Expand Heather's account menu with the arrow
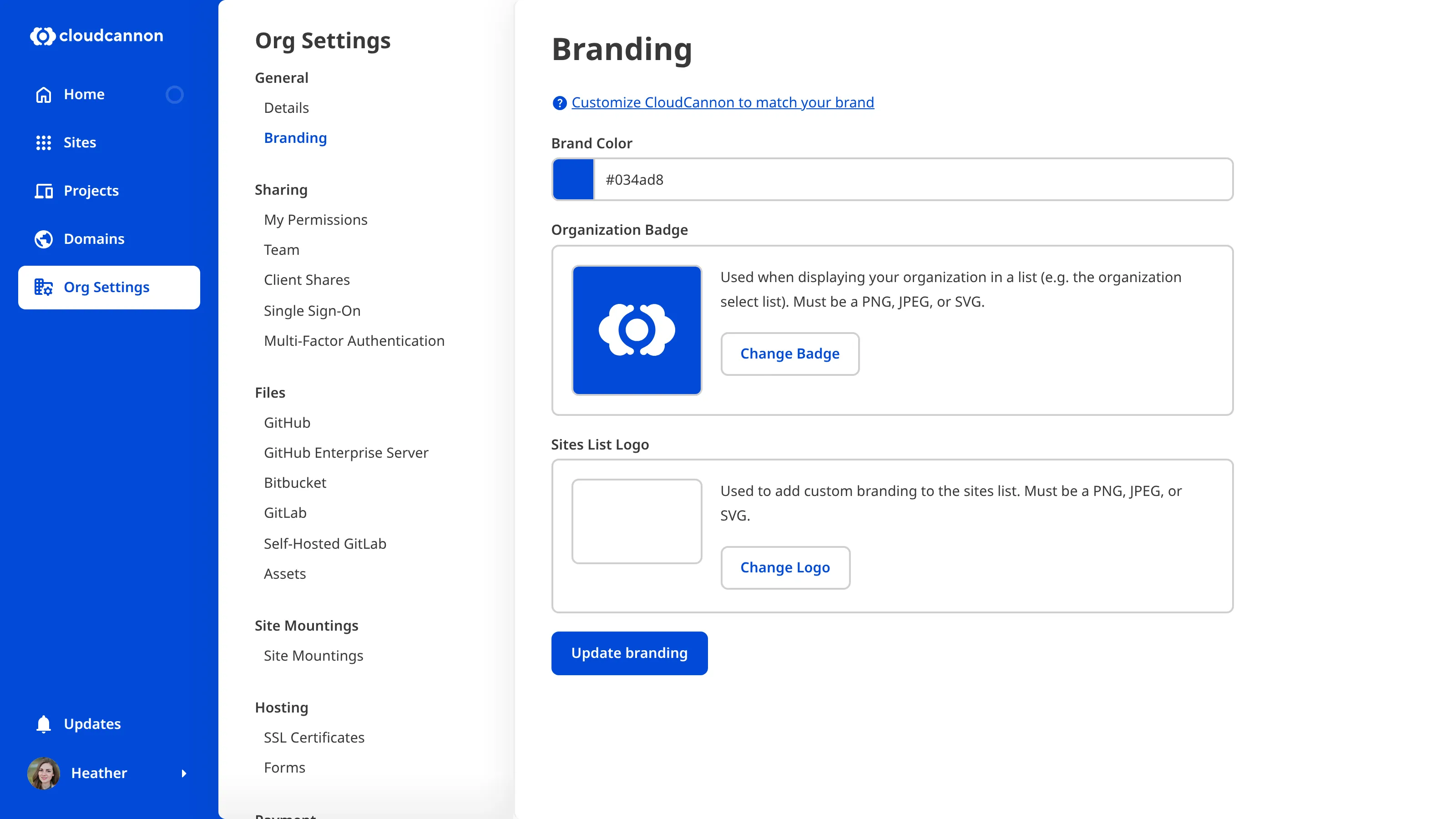 pos(185,774)
